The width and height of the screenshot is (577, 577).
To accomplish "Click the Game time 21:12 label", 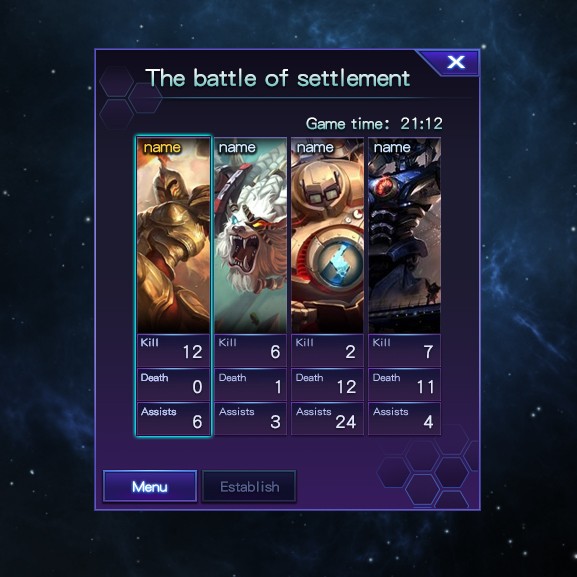I will click(374, 123).
